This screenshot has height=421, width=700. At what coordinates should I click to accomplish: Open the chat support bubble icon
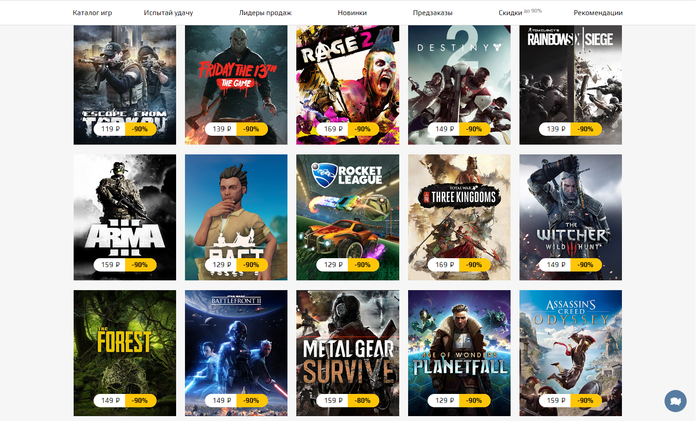pos(675,400)
